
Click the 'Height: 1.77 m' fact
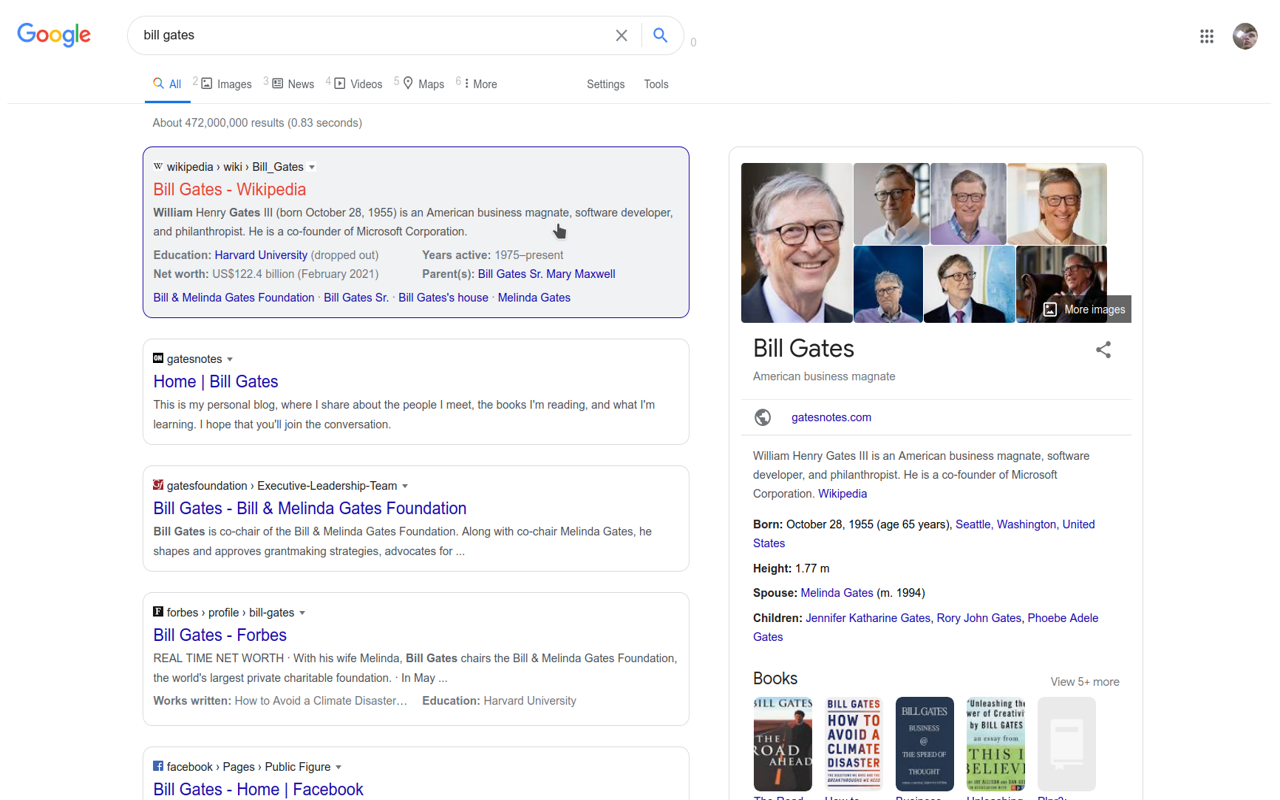click(791, 568)
